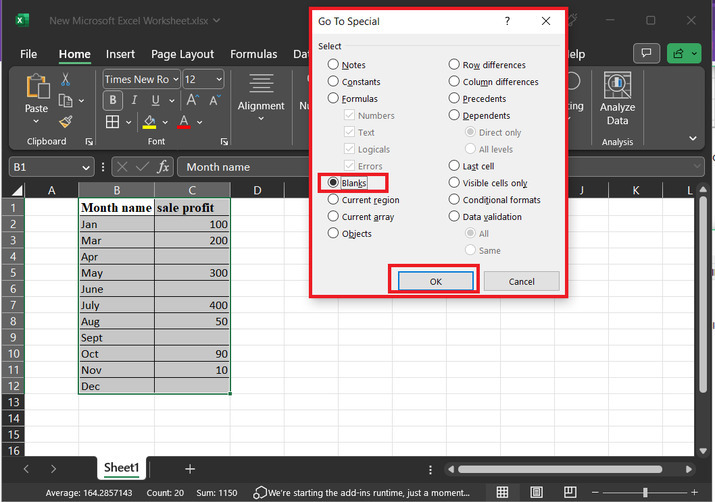Click the Cut scissors icon
The image size is (715, 502).
pyautogui.click(x=65, y=79)
